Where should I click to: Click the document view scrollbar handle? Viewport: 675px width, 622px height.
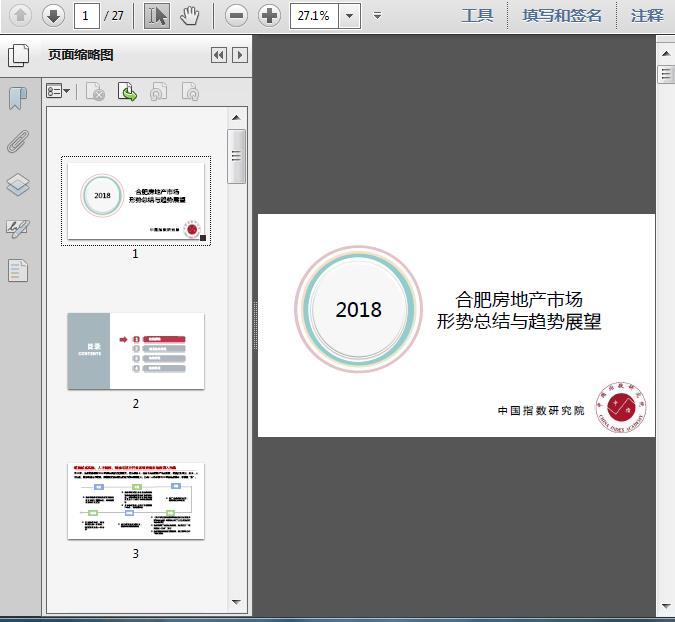click(x=666, y=74)
